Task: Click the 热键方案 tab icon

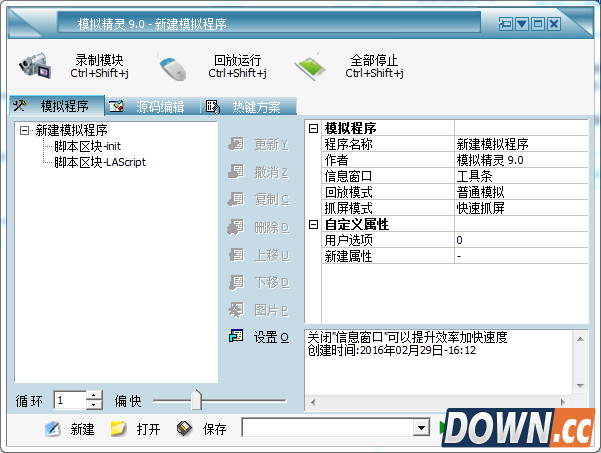Action: 213,106
